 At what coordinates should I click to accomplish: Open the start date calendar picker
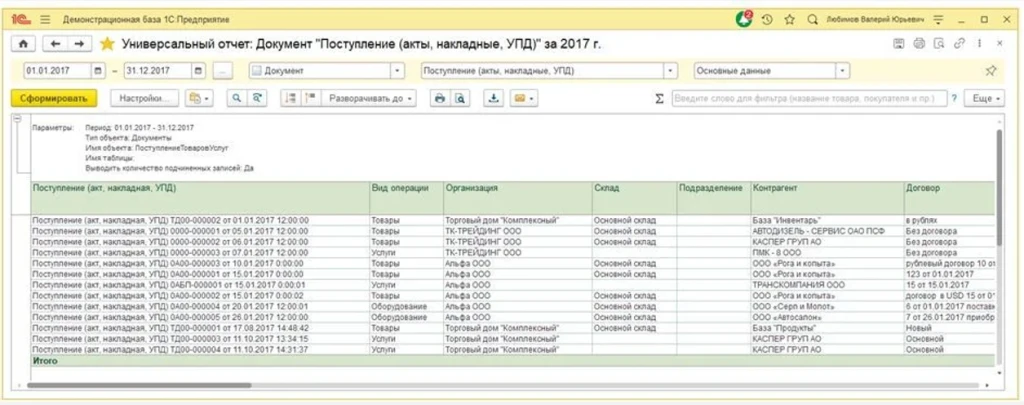(97, 71)
